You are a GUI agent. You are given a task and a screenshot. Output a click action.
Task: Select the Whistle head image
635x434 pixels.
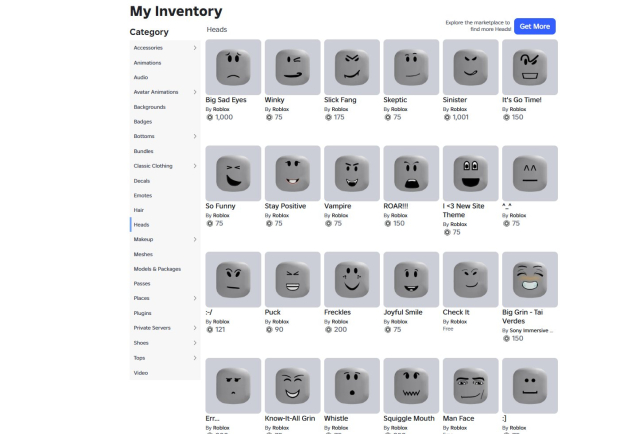[352, 385]
